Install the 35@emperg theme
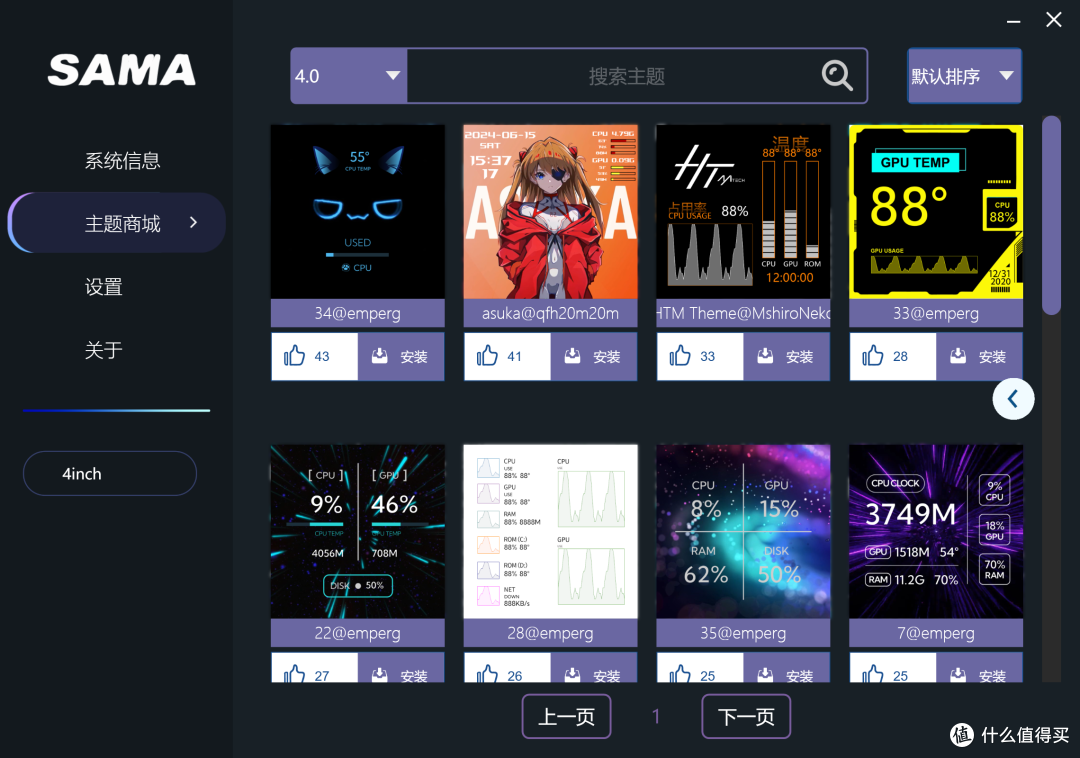Viewport: 1080px width, 758px height. click(787, 668)
